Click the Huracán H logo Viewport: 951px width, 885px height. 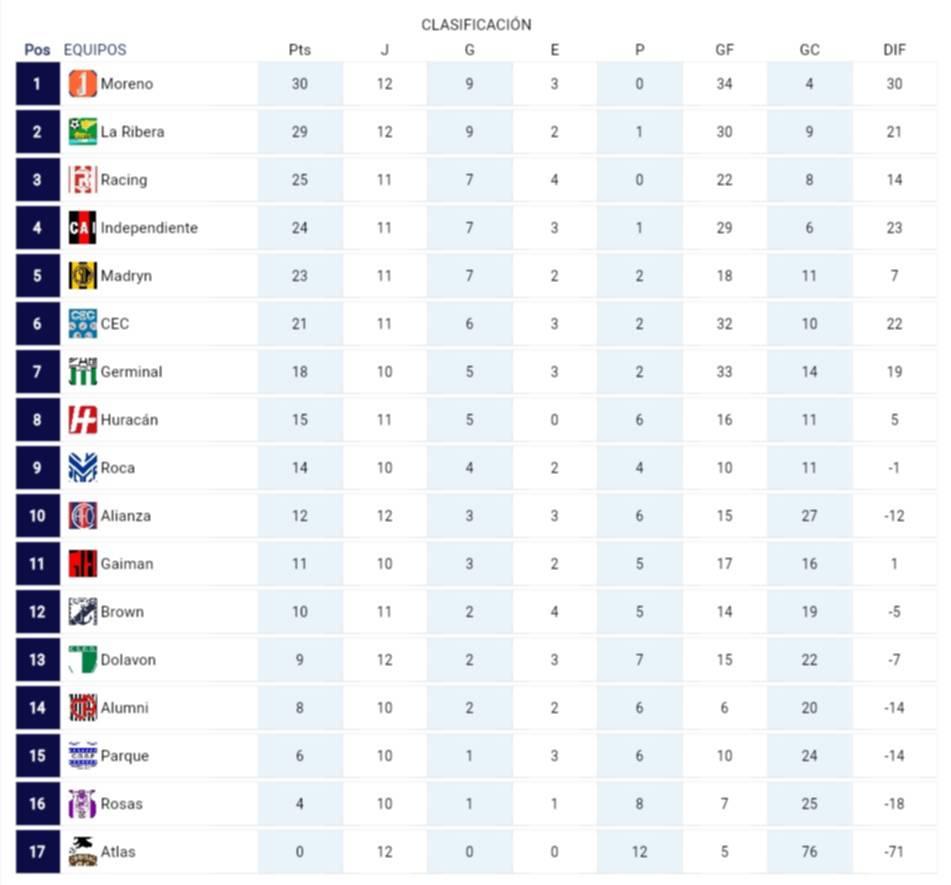click(82, 420)
